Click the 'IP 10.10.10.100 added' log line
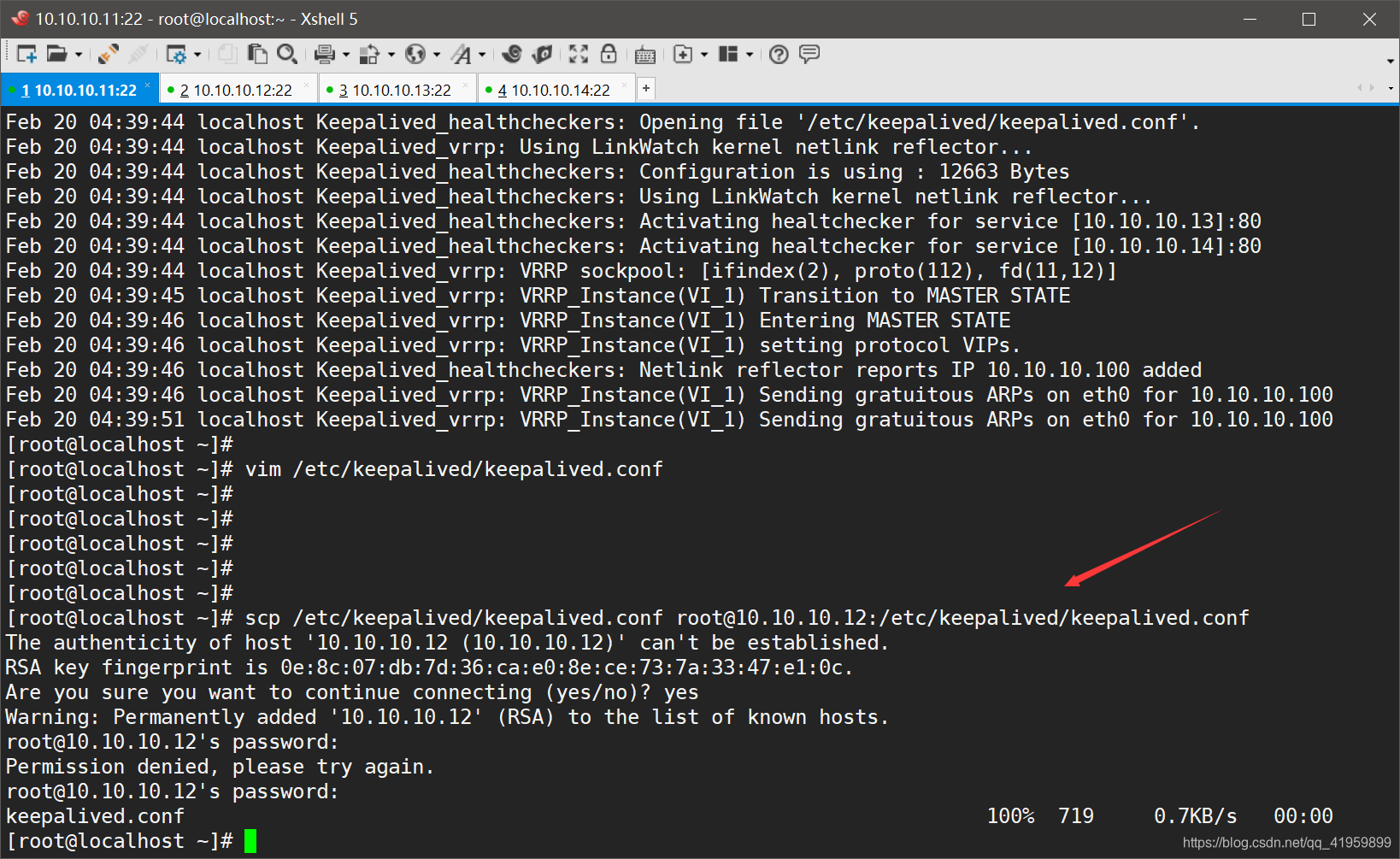The image size is (1400, 859). (603, 370)
